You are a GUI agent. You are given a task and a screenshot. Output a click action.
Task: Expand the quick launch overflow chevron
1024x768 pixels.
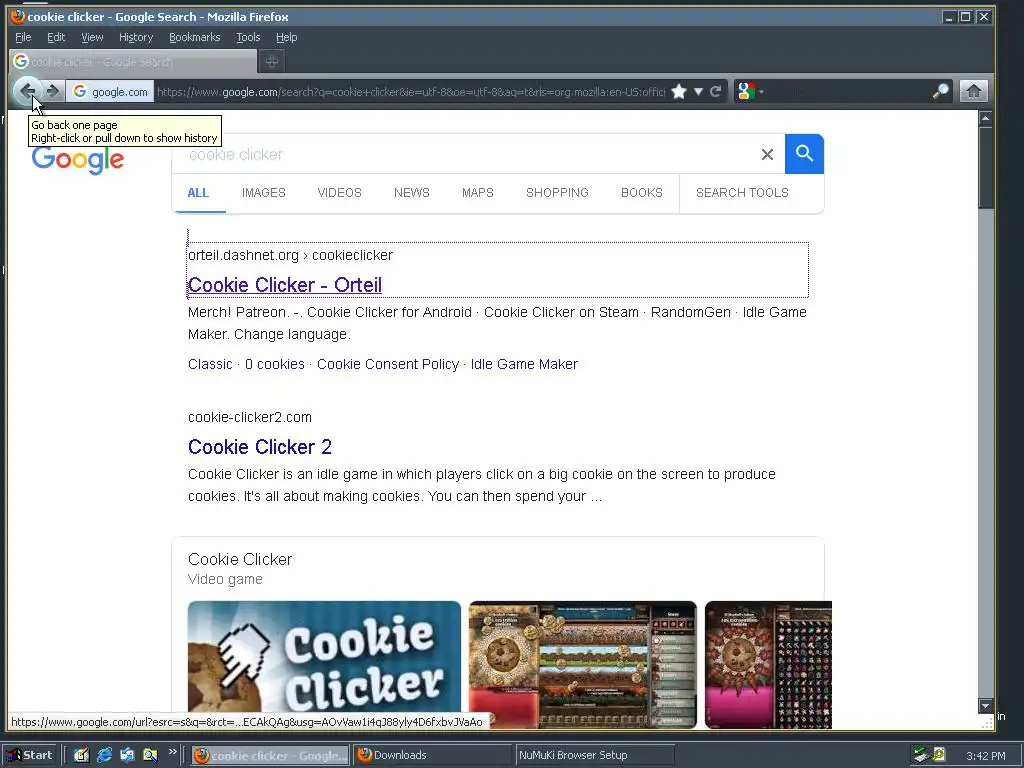172,752
